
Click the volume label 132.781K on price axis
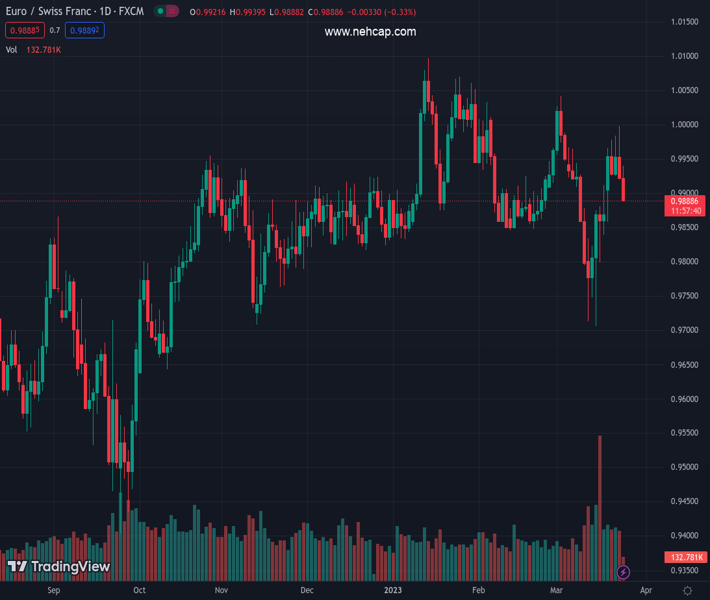click(x=686, y=557)
